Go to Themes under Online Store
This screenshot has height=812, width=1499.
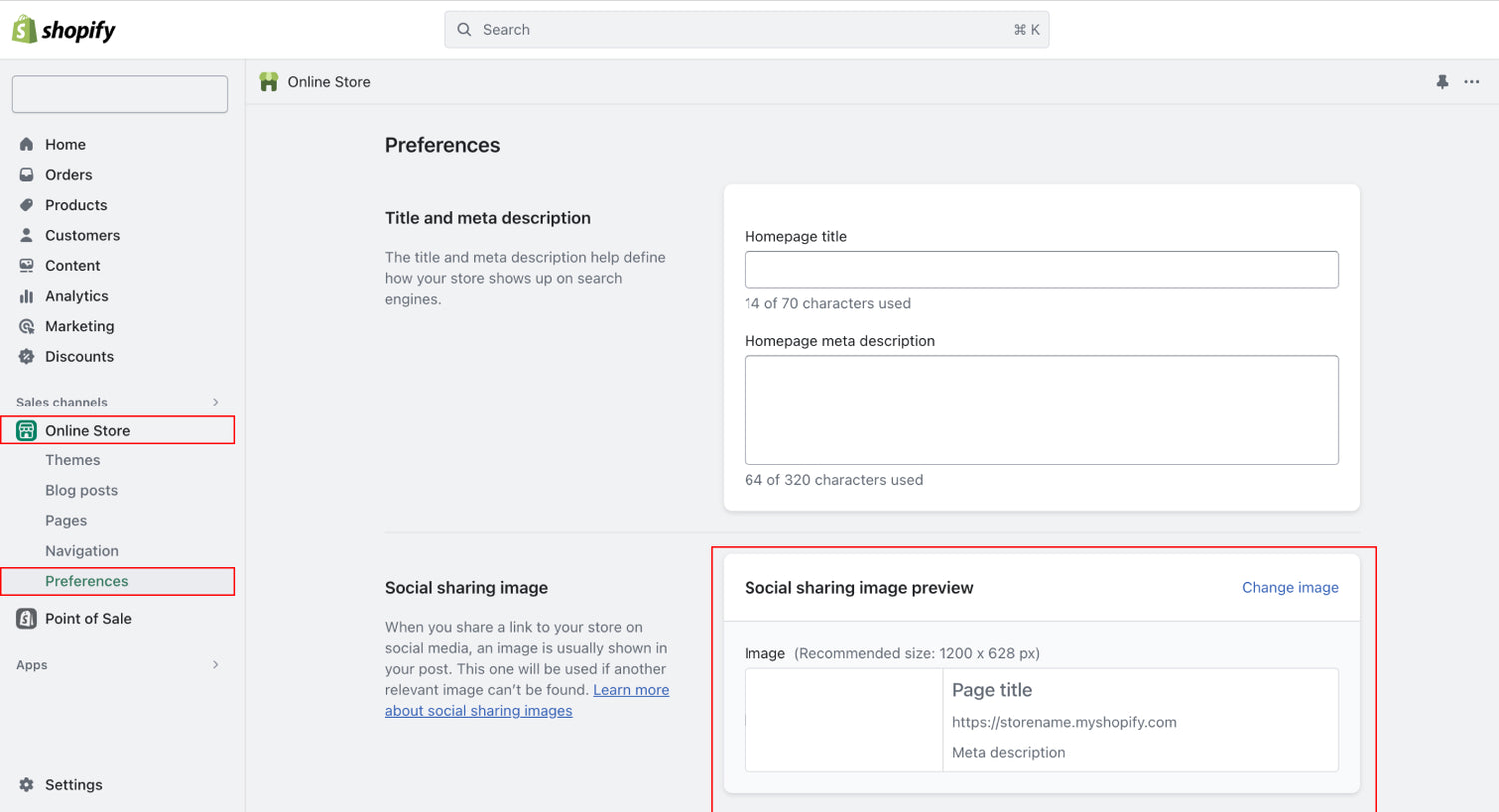(x=73, y=460)
